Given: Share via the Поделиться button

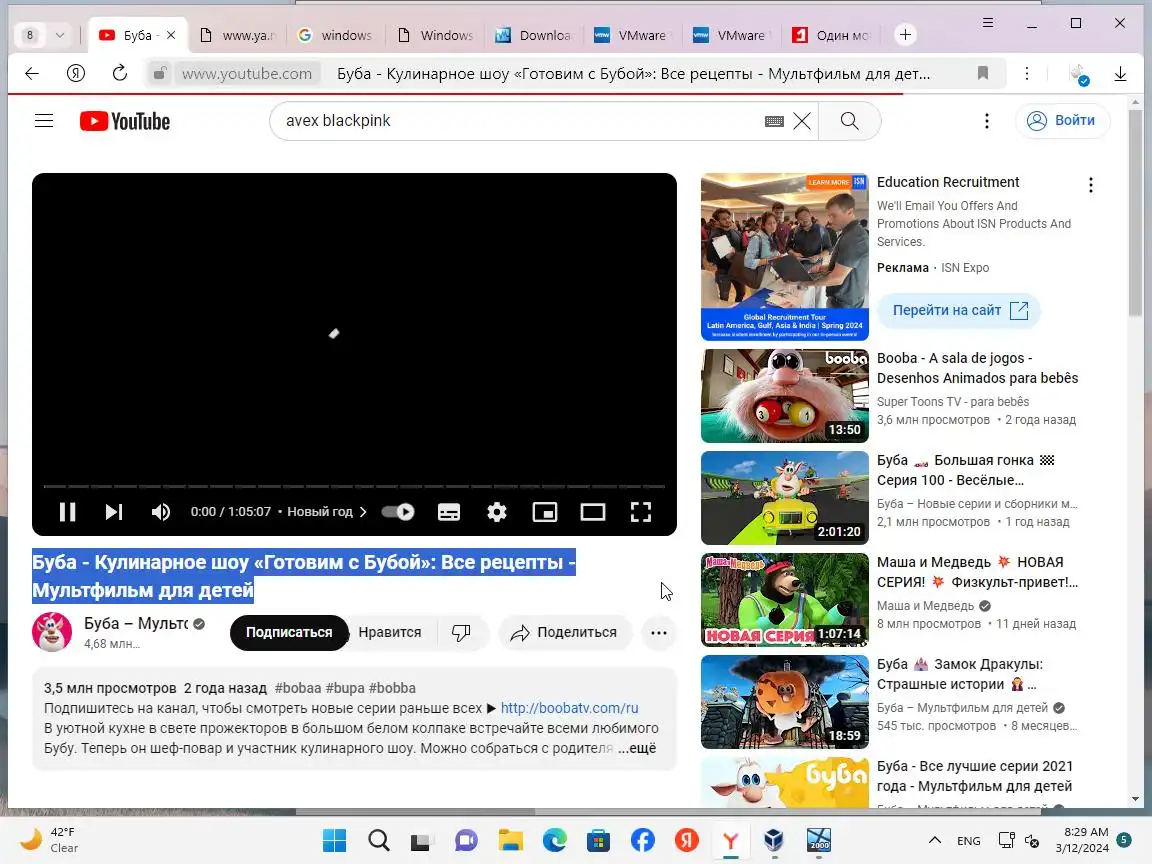Looking at the screenshot, I should click(565, 633).
